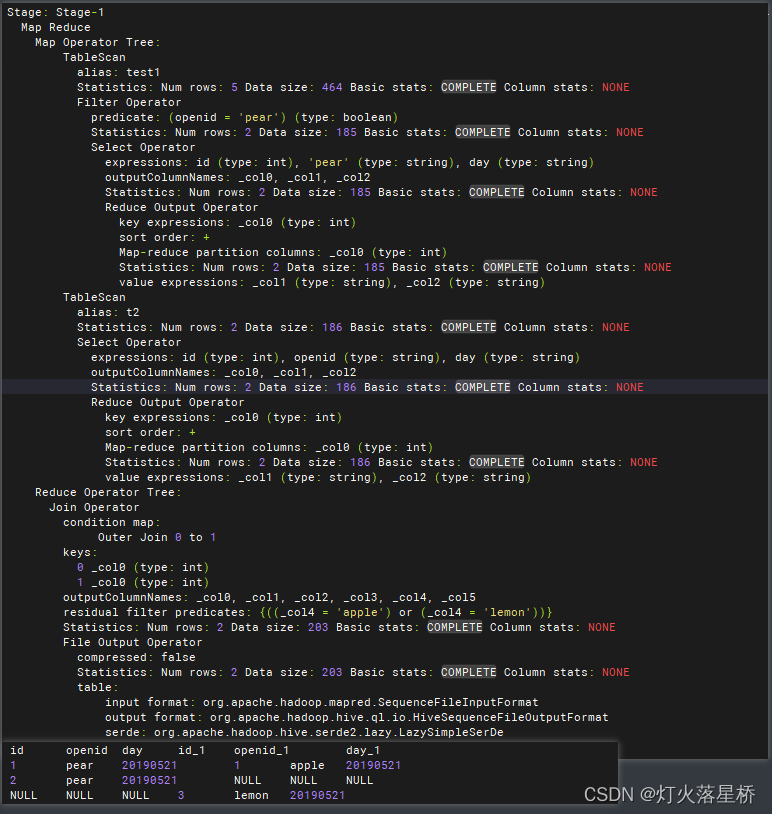Screen dimensions: 772x814
Task: Click the 'lemon' cell in results
Action: pos(251,795)
